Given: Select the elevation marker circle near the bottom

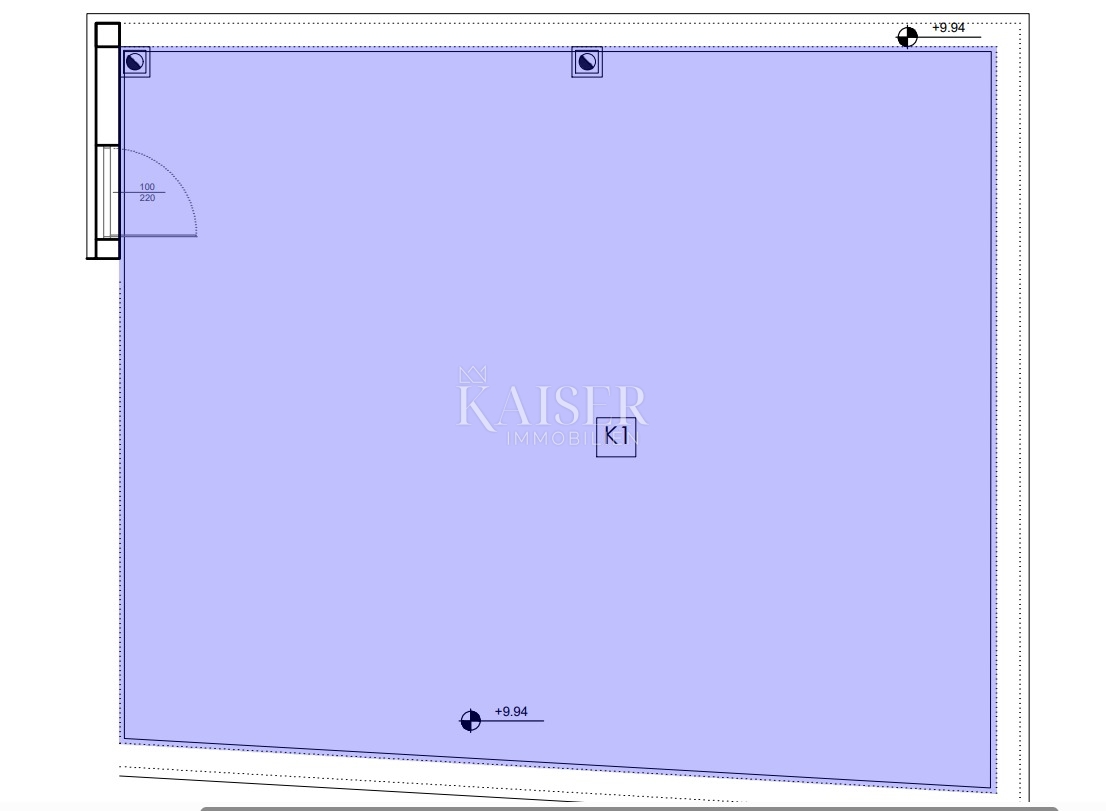Looking at the screenshot, I should point(470,720).
